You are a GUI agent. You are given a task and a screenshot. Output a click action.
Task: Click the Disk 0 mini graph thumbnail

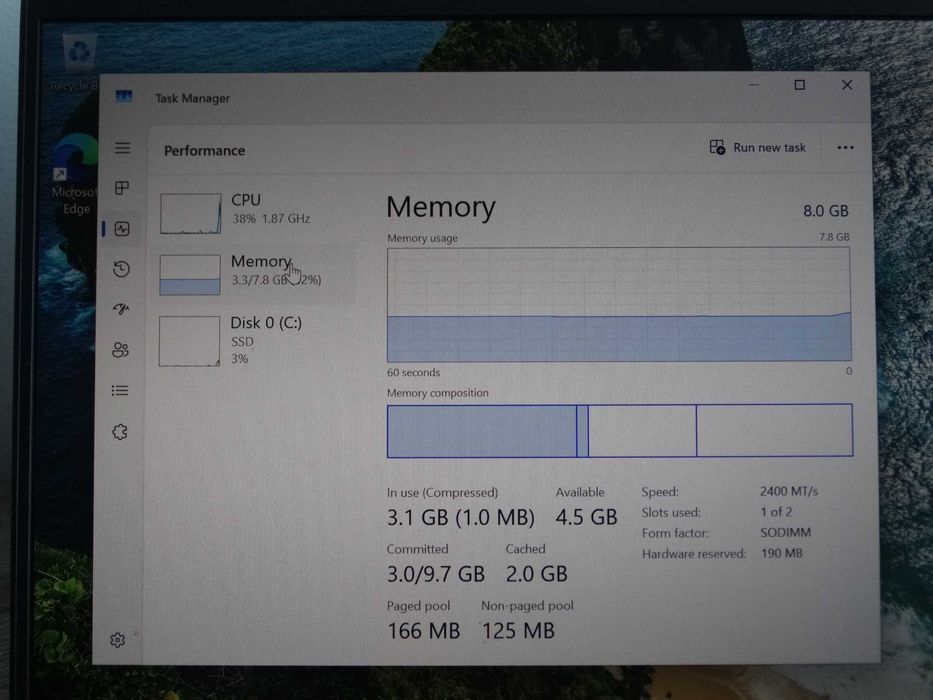pos(189,341)
